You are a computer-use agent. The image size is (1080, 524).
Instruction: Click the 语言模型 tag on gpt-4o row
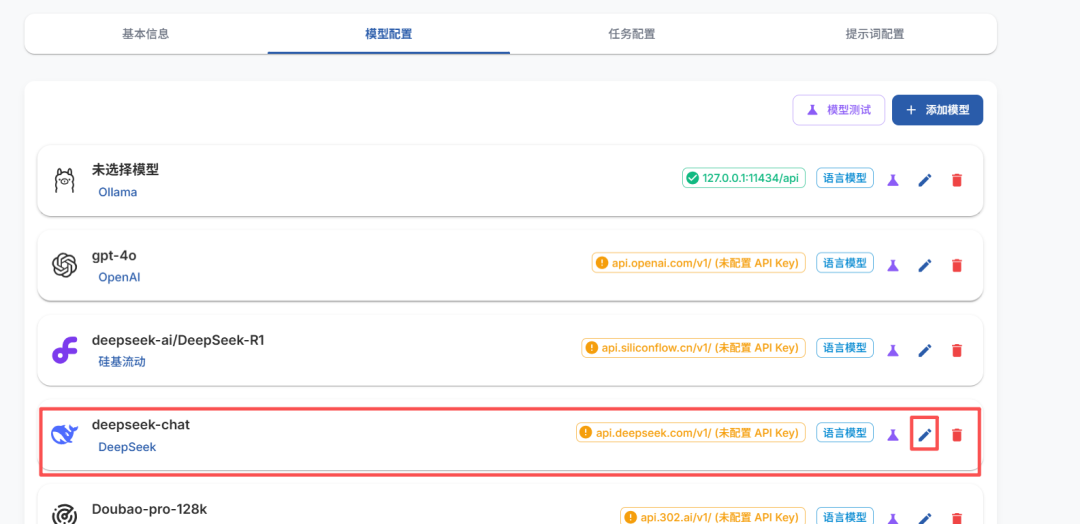point(845,262)
